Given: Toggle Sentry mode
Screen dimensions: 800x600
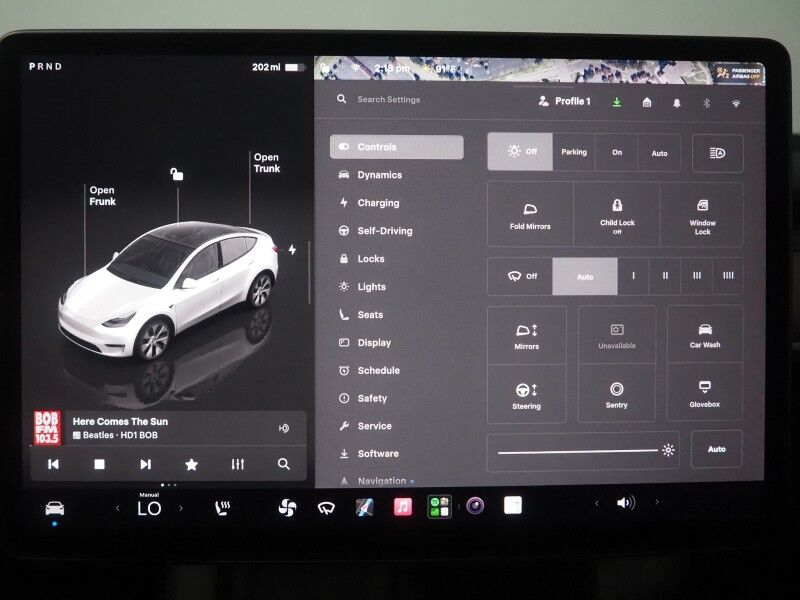Looking at the screenshot, I should point(616,394).
